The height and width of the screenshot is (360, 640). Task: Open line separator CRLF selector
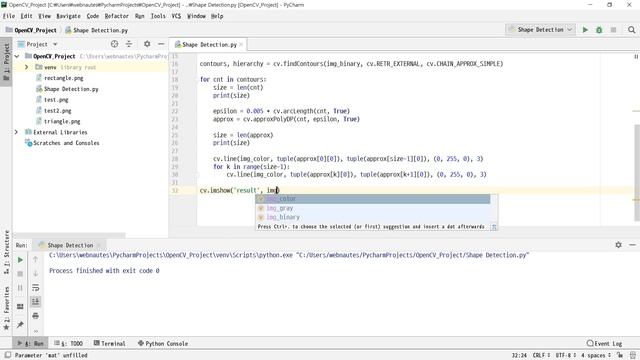541,356
